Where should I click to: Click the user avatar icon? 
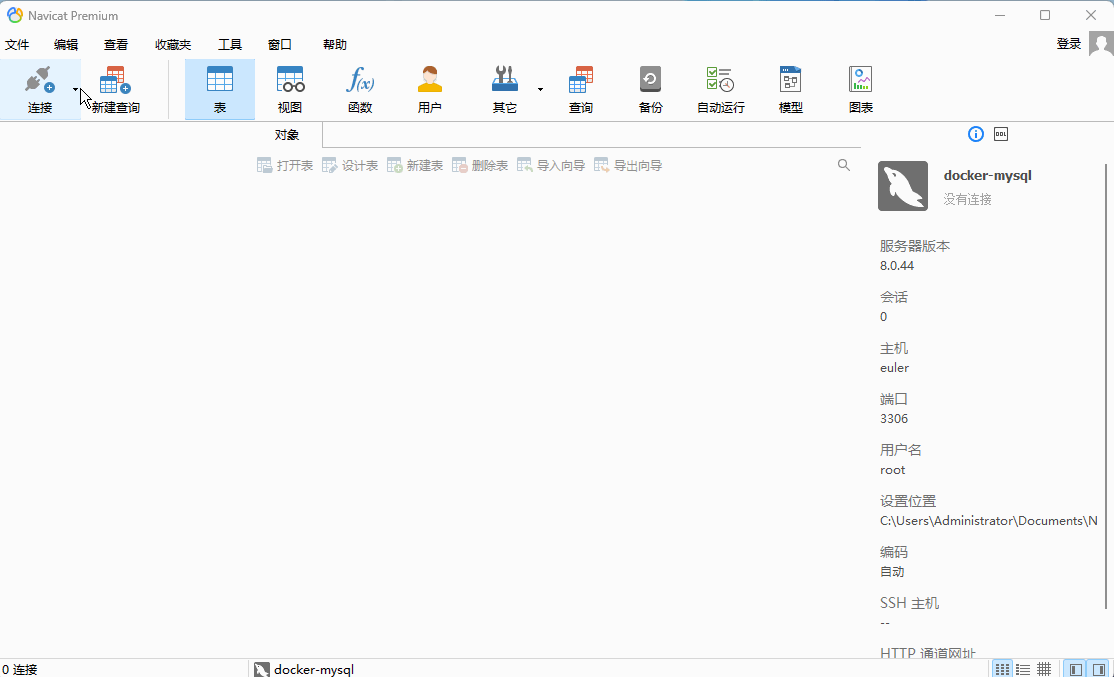click(1101, 45)
